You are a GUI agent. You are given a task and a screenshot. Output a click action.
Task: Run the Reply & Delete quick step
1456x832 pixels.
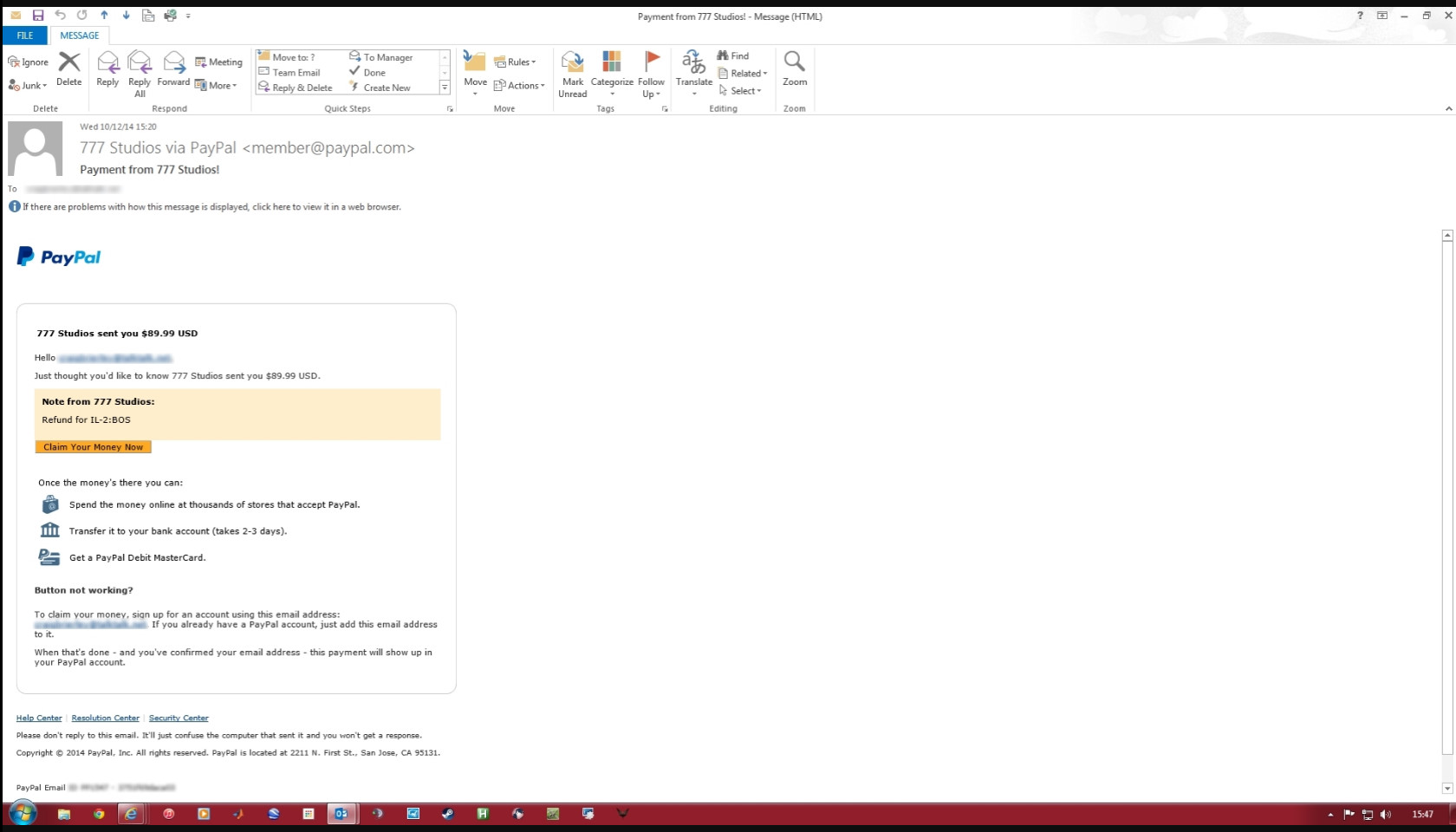point(296,88)
